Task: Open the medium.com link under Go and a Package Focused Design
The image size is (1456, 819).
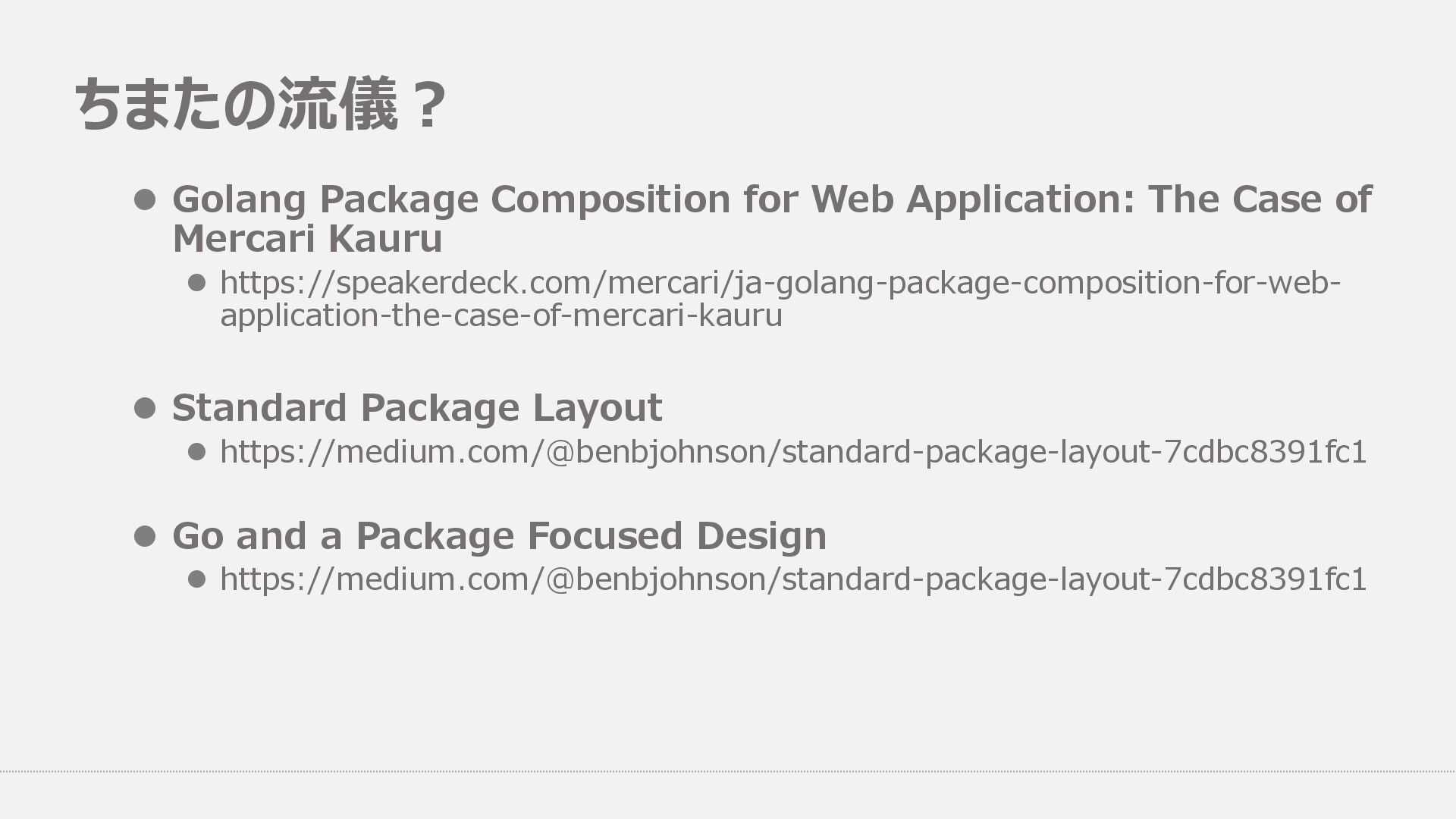Action: (792, 579)
